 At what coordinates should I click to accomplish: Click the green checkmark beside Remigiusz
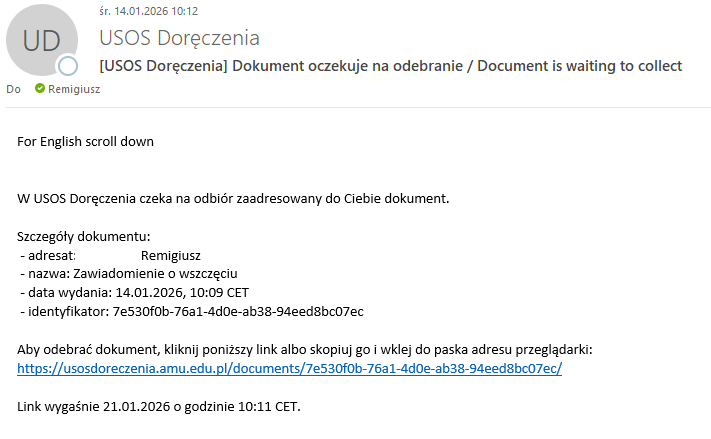(x=40, y=88)
